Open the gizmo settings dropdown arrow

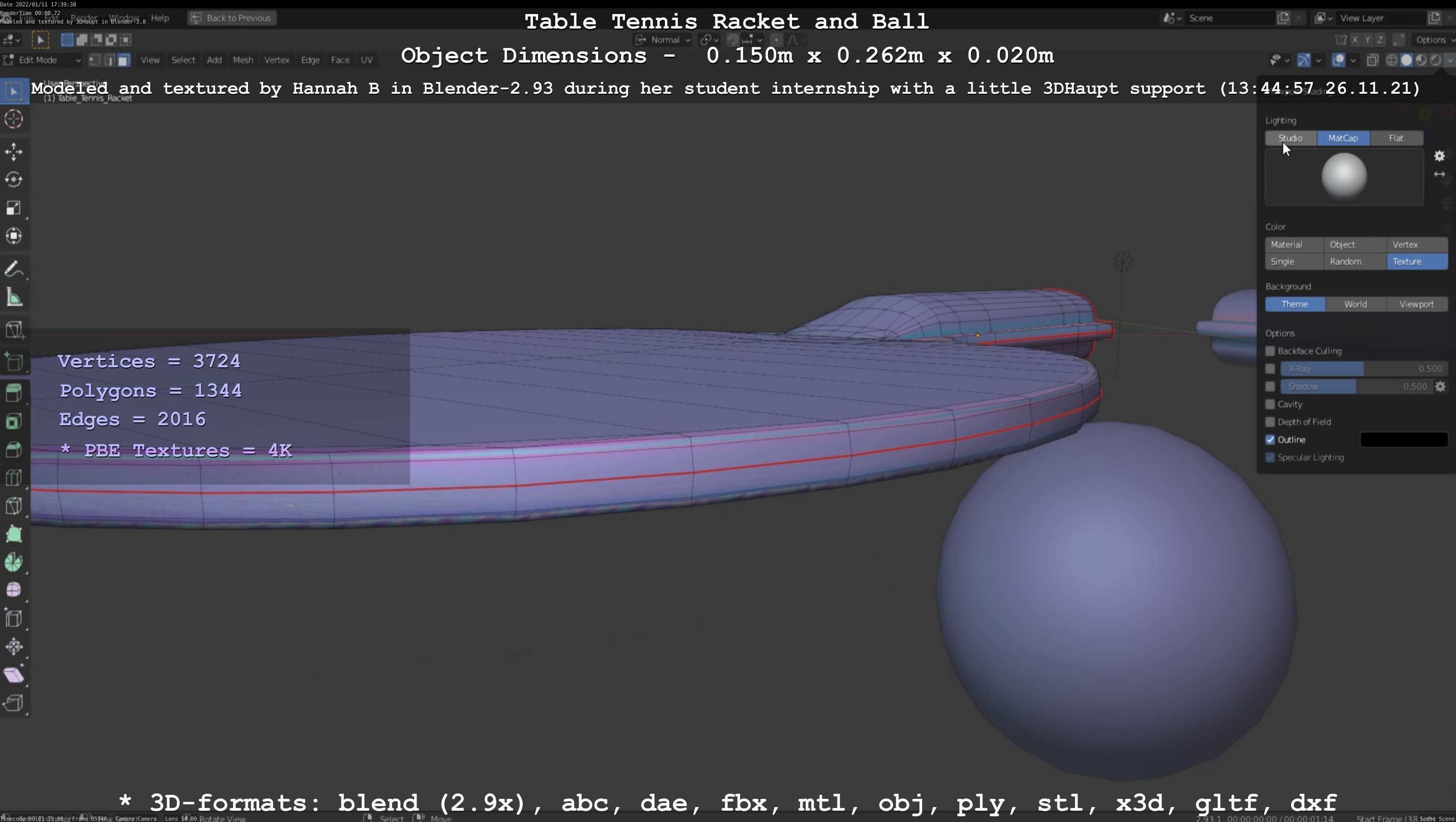pyautogui.click(x=1318, y=61)
